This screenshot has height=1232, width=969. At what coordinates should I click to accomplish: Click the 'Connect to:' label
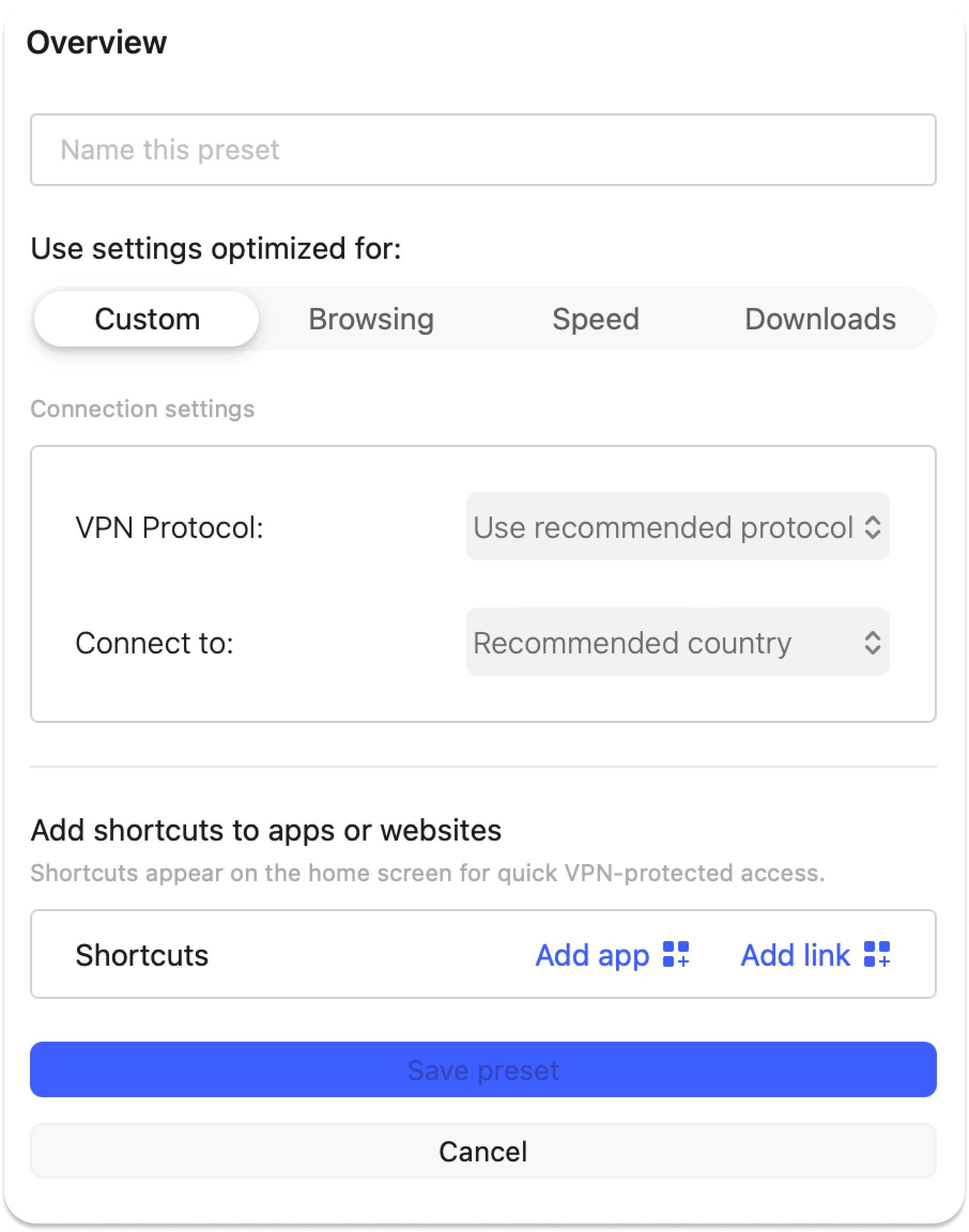coord(155,643)
